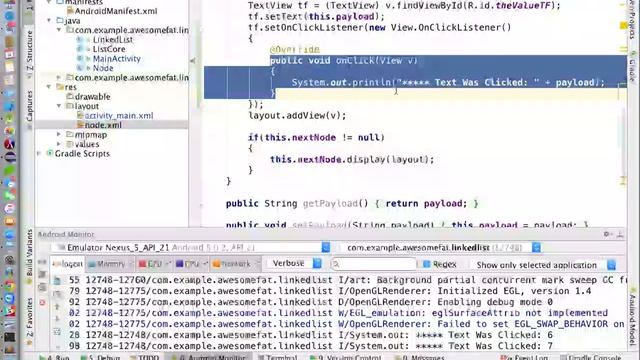This screenshot has height=360, width=640.
Task: Expand the values folder
Action: (59, 144)
